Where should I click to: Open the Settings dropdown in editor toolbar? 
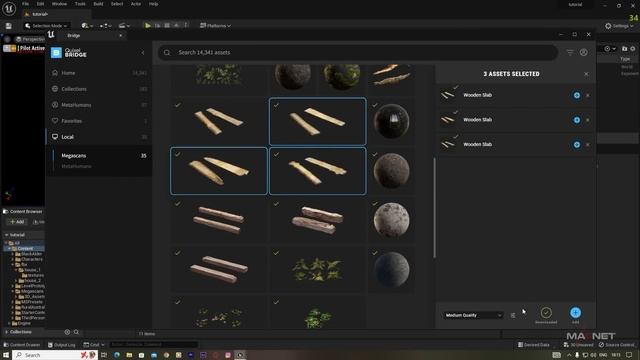click(619, 26)
